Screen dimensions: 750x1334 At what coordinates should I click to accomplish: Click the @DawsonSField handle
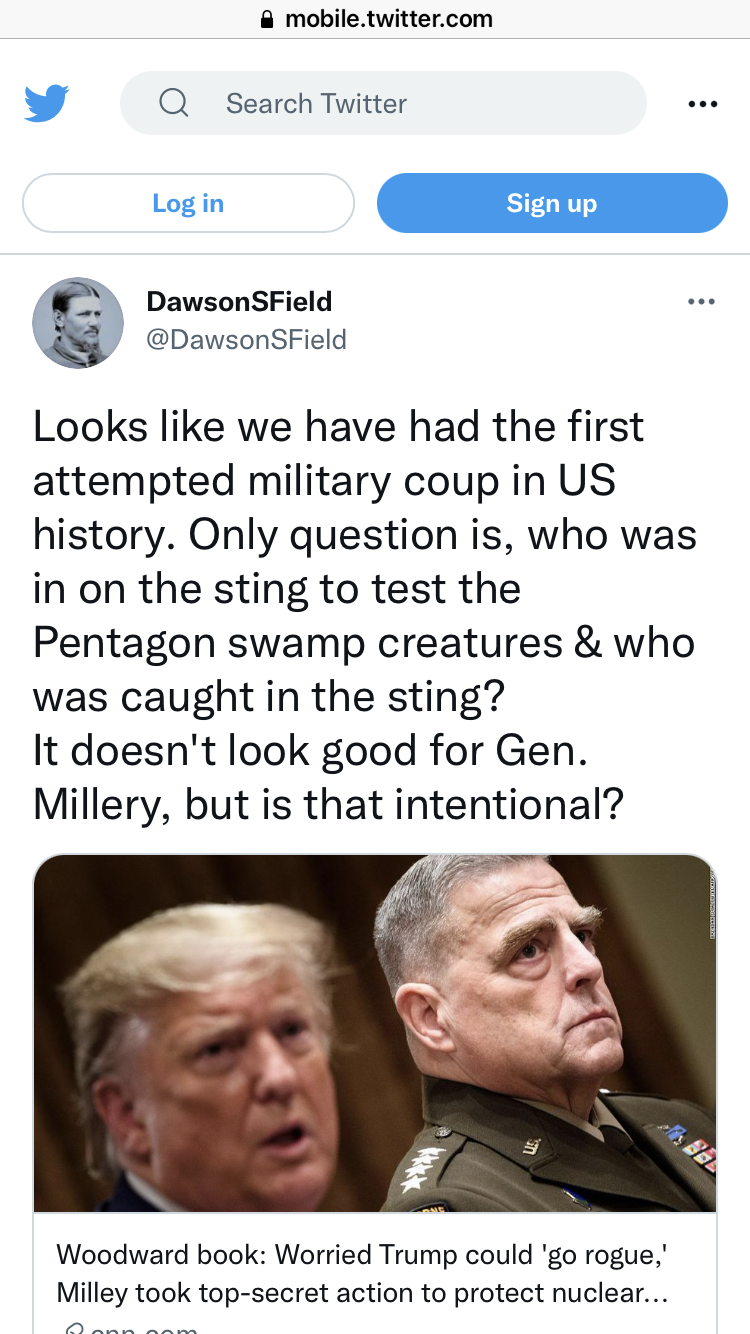point(246,340)
